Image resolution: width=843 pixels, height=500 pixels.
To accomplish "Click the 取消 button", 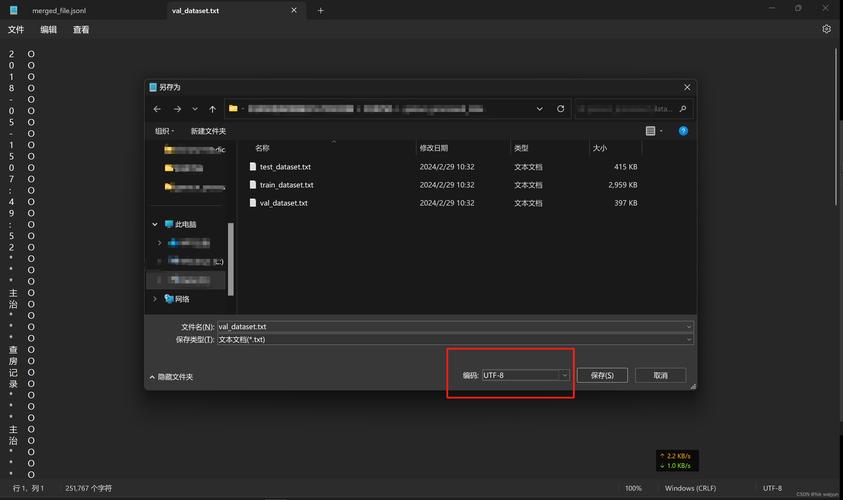I will click(x=660, y=375).
